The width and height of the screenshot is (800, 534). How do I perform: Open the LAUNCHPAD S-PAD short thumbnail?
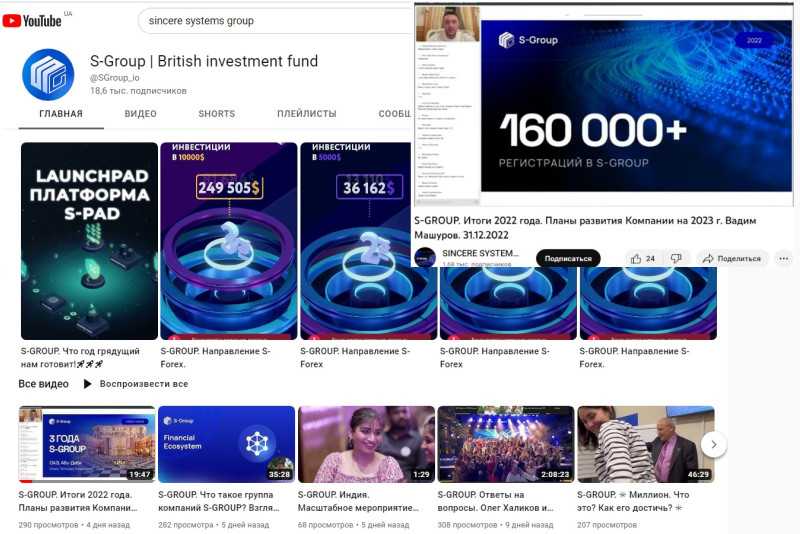(x=89, y=241)
